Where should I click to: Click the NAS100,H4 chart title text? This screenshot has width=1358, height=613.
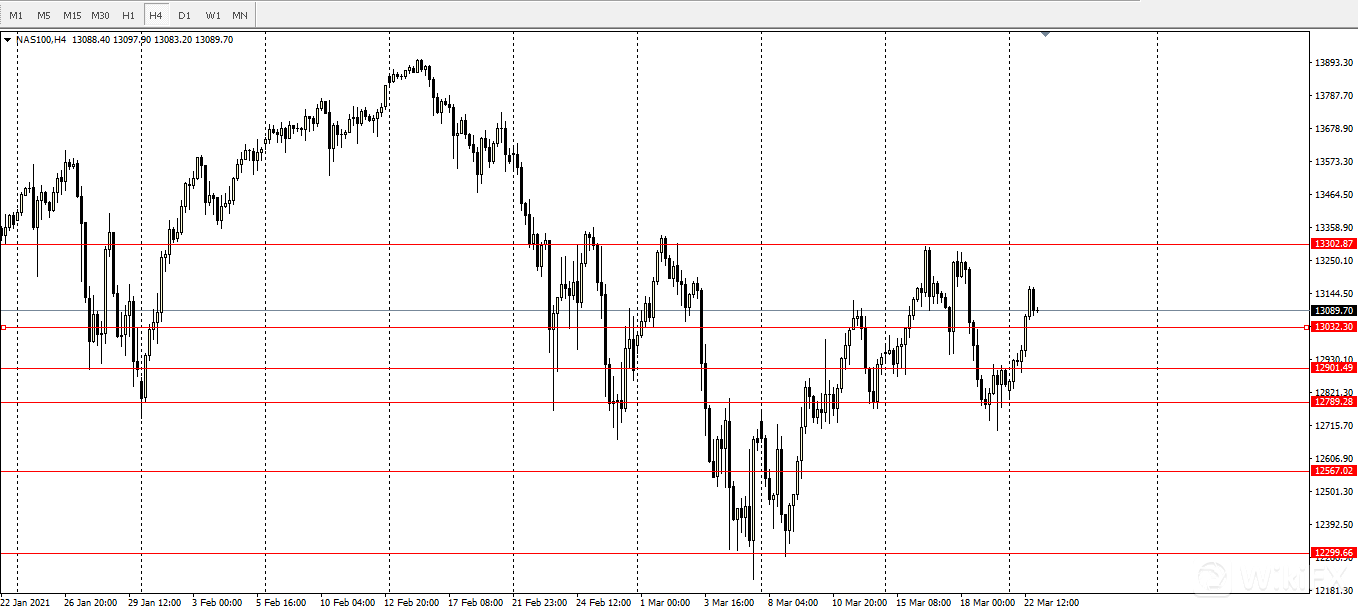42,40
